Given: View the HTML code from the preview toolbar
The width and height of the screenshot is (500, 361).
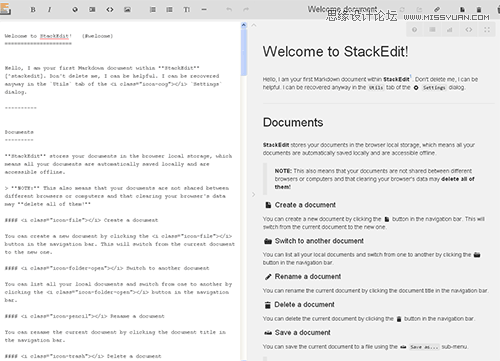Looking at the screenshot, I should (469, 30).
